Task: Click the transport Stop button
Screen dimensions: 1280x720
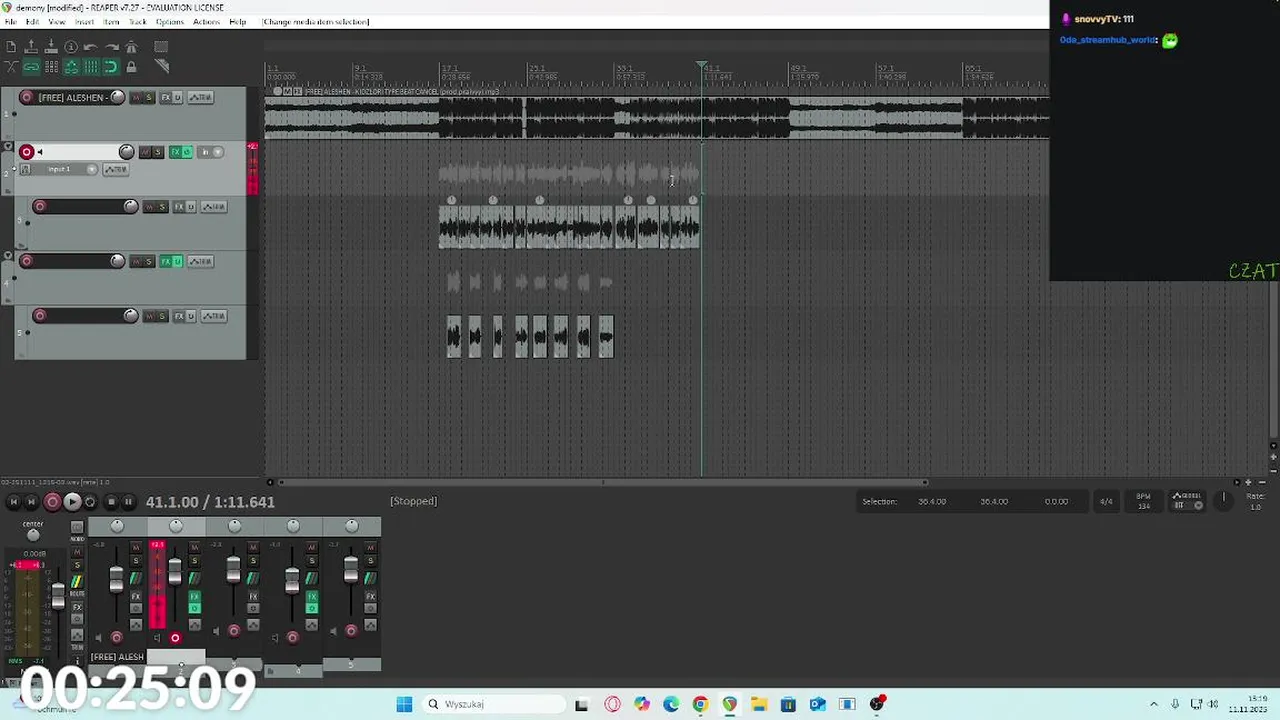Action: (111, 502)
